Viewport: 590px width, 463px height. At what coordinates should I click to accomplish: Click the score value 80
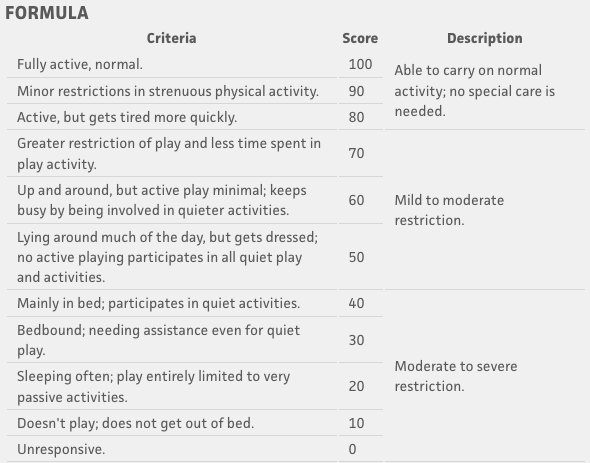click(x=356, y=117)
